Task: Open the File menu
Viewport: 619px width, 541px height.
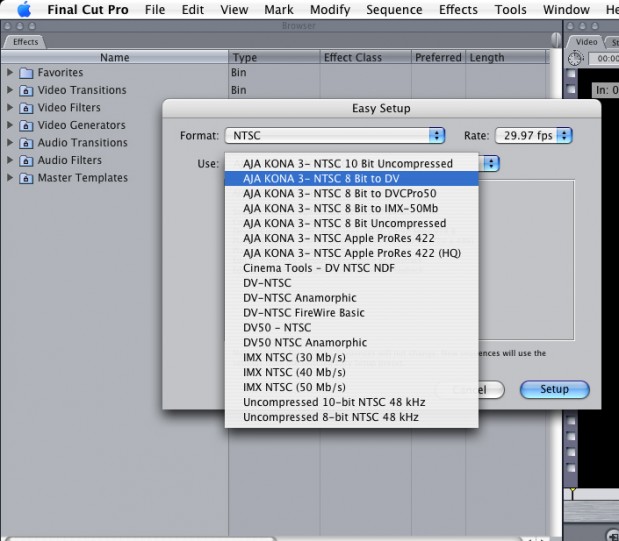Action: pyautogui.click(x=155, y=9)
